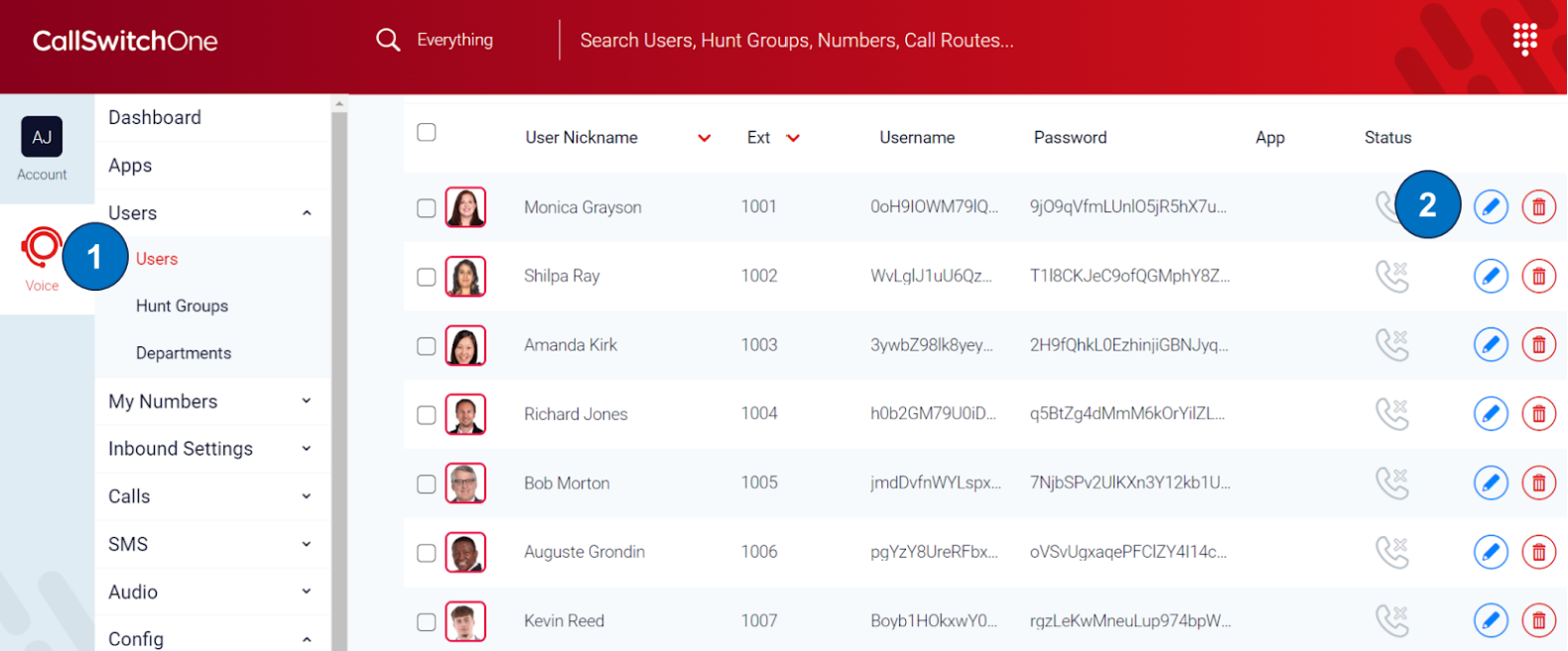
Task: Click Amanda Kirk's phone status icon
Action: pyautogui.click(x=1392, y=344)
